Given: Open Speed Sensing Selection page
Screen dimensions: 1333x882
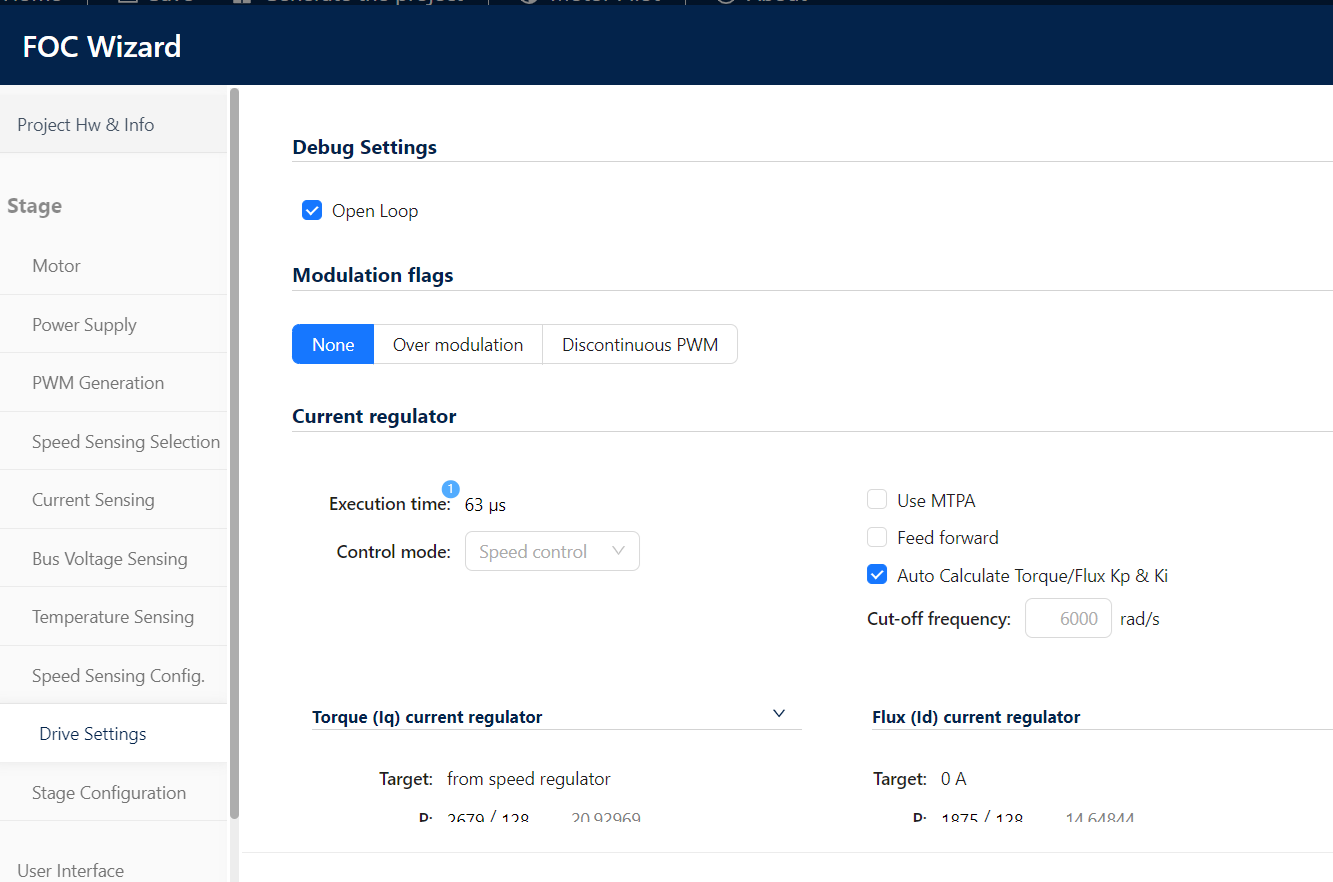Looking at the screenshot, I should click(126, 442).
